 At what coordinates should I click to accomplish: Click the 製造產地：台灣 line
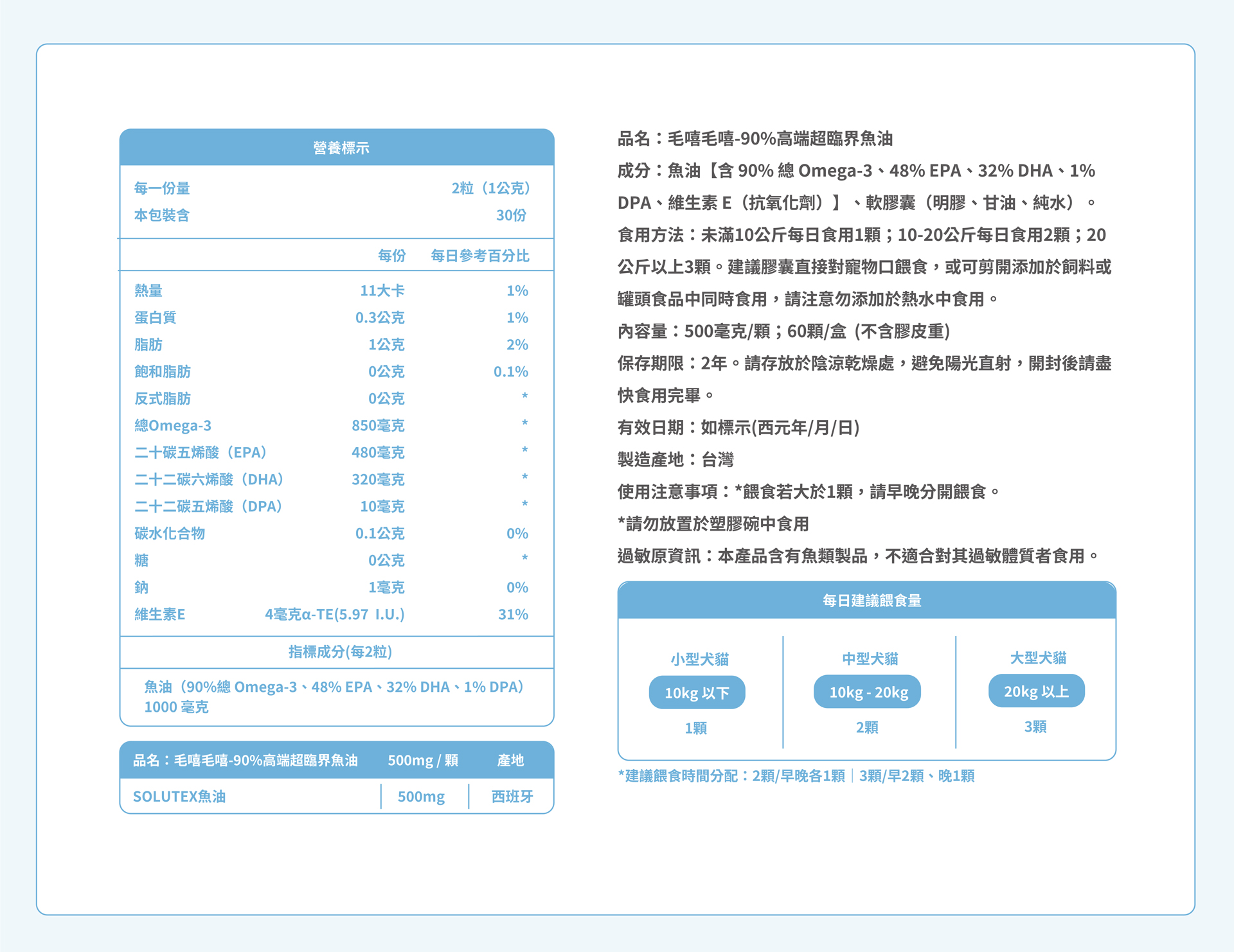(x=675, y=460)
